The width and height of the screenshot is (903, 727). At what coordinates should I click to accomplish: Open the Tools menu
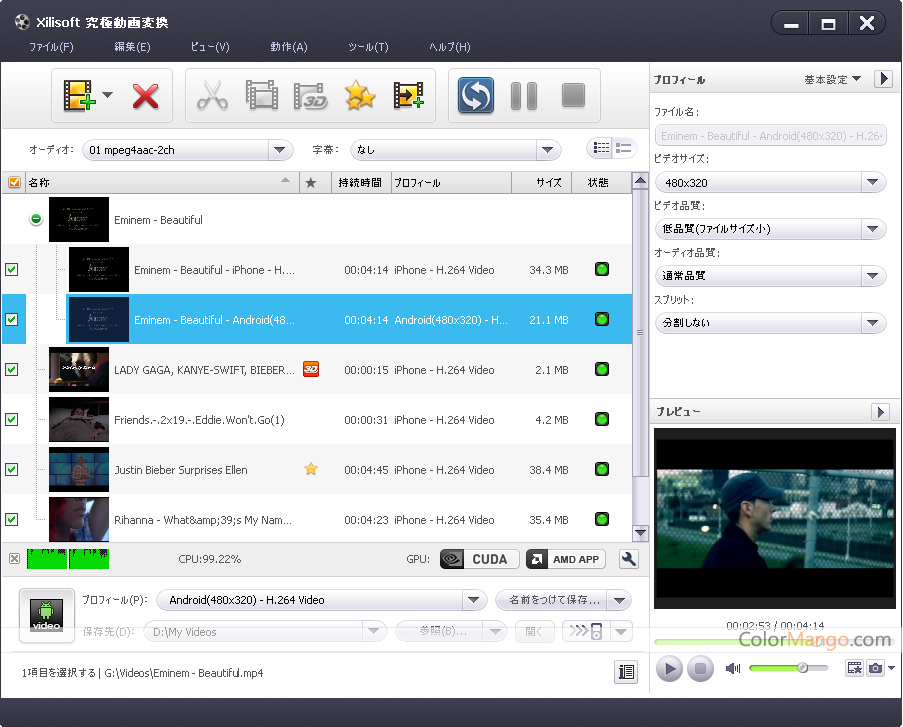coord(369,47)
